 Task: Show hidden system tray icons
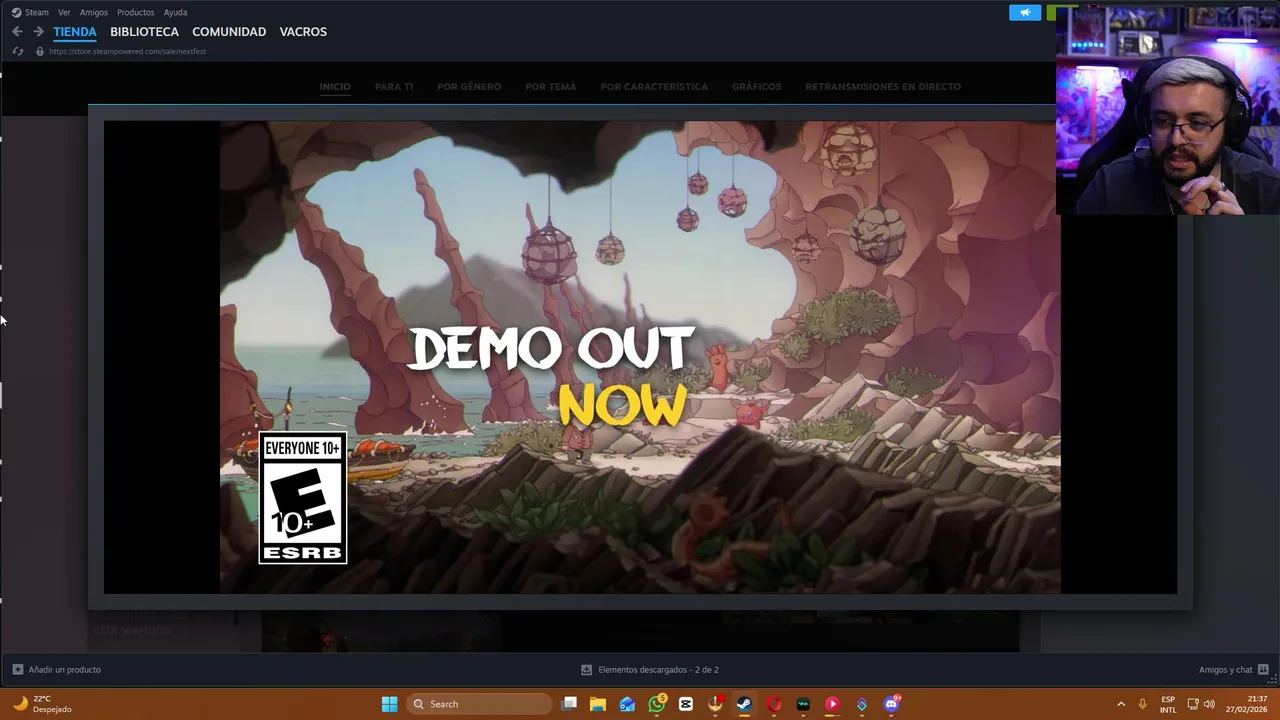(1121, 704)
